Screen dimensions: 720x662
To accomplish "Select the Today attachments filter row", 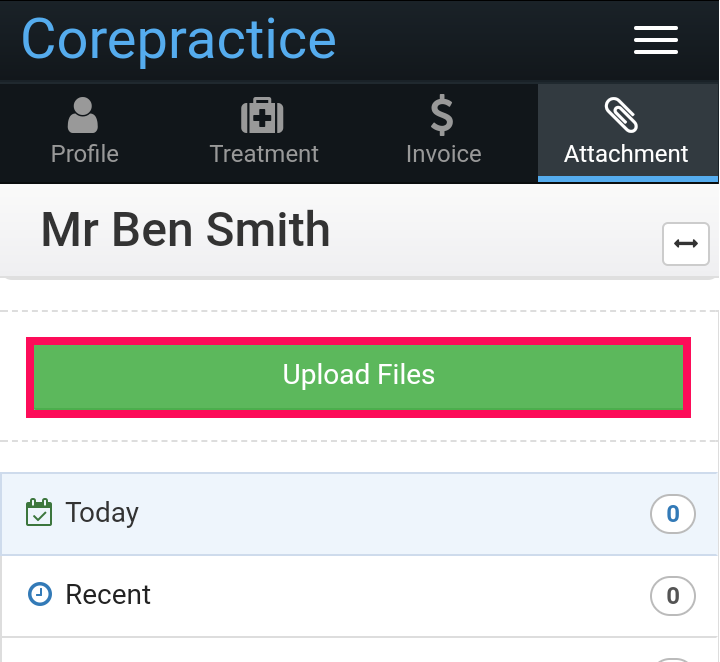I will click(359, 514).
